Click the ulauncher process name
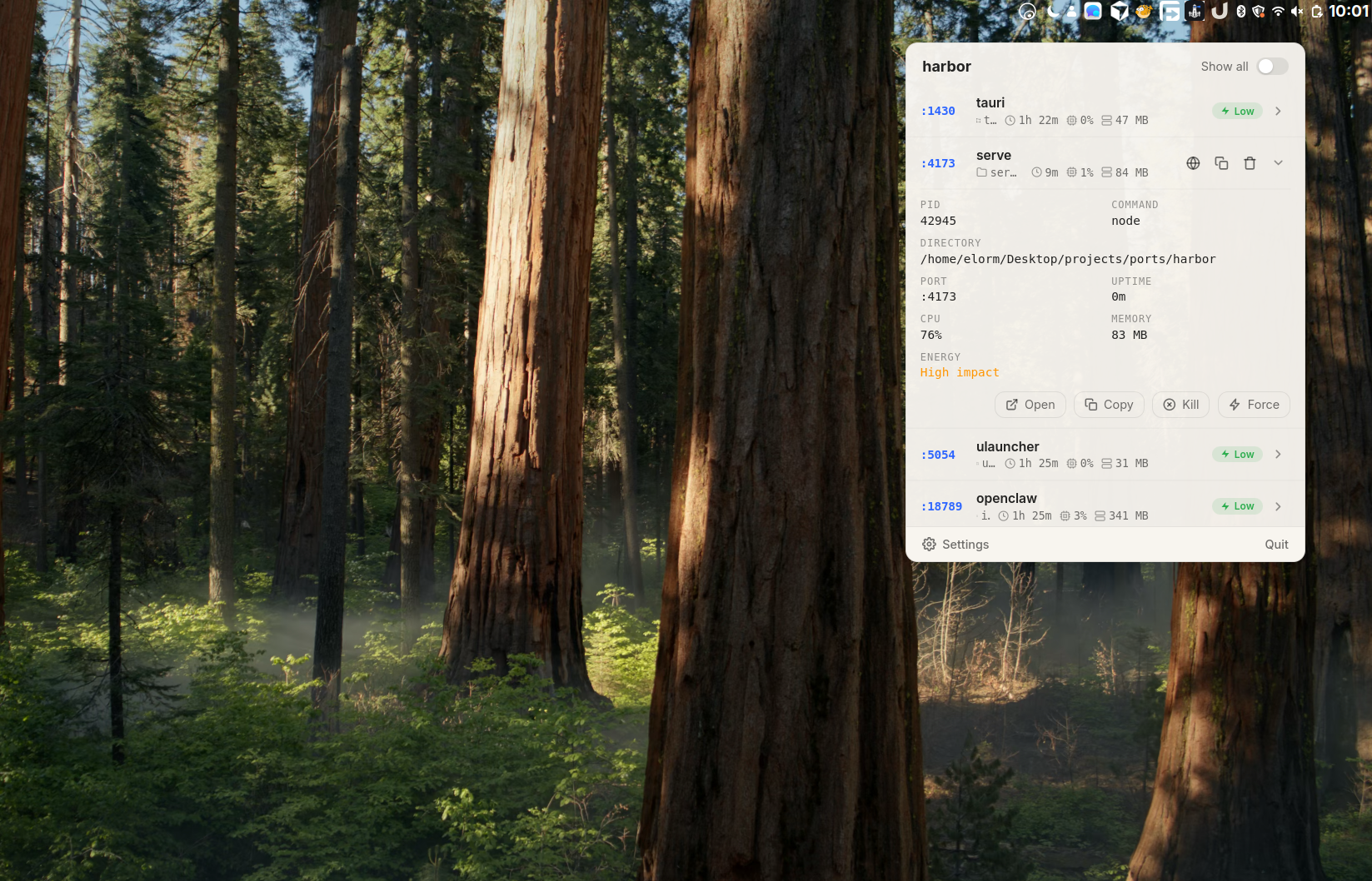Image resolution: width=1372 pixels, height=881 pixels. (x=1008, y=446)
